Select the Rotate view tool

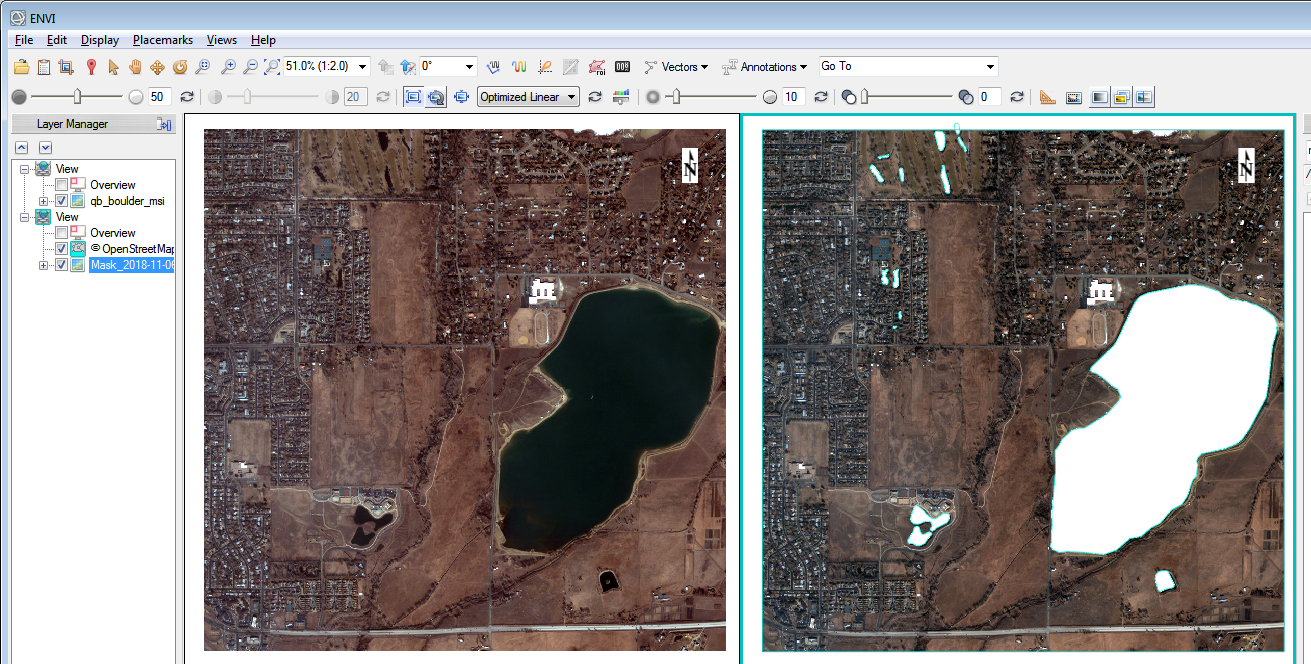[x=180, y=67]
